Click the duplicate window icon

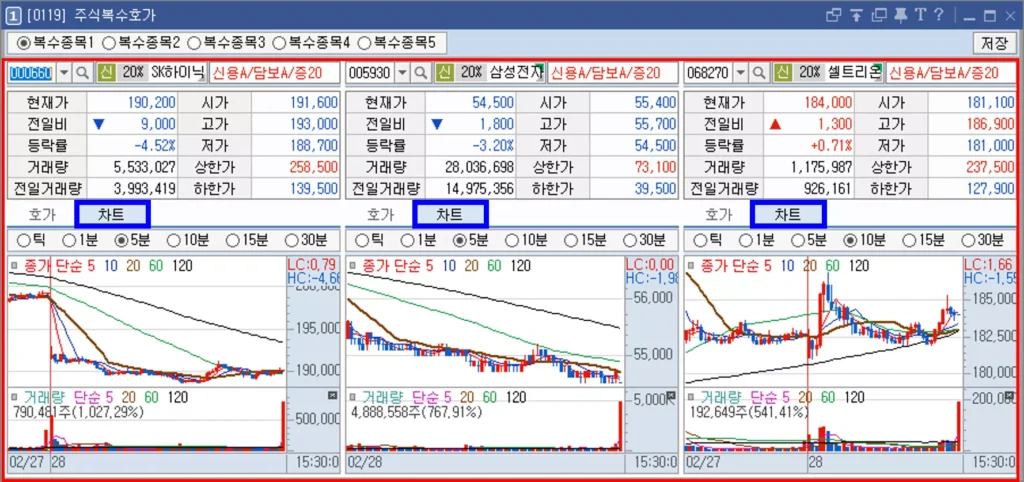pyautogui.click(x=880, y=15)
